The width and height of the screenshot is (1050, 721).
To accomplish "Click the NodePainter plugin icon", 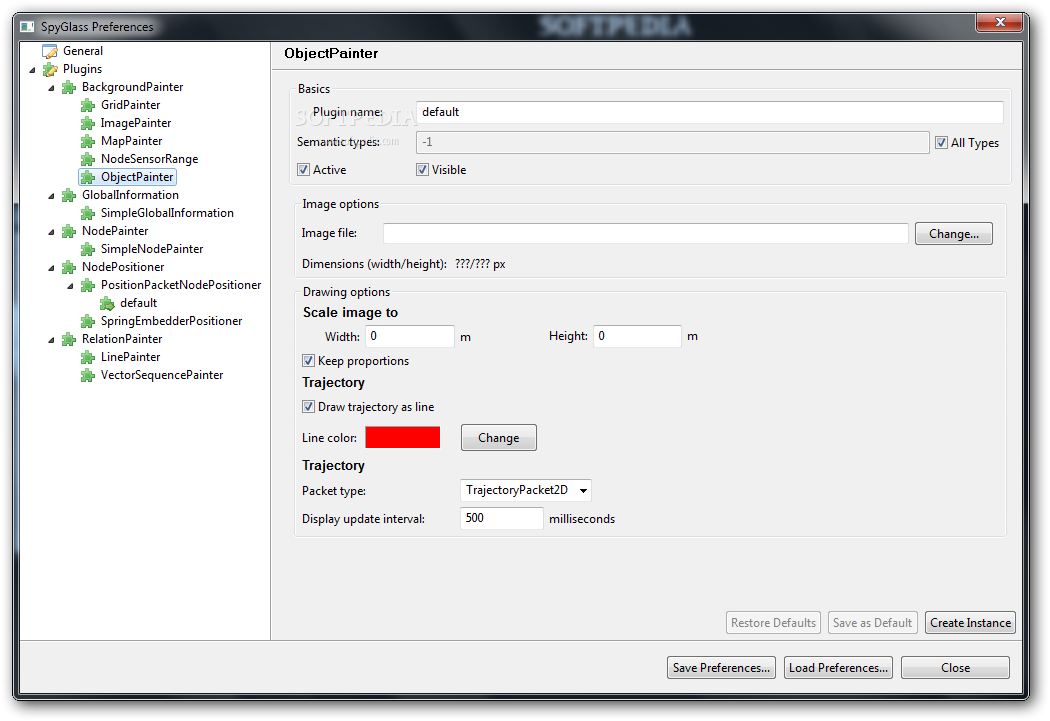I will click(x=68, y=232).
